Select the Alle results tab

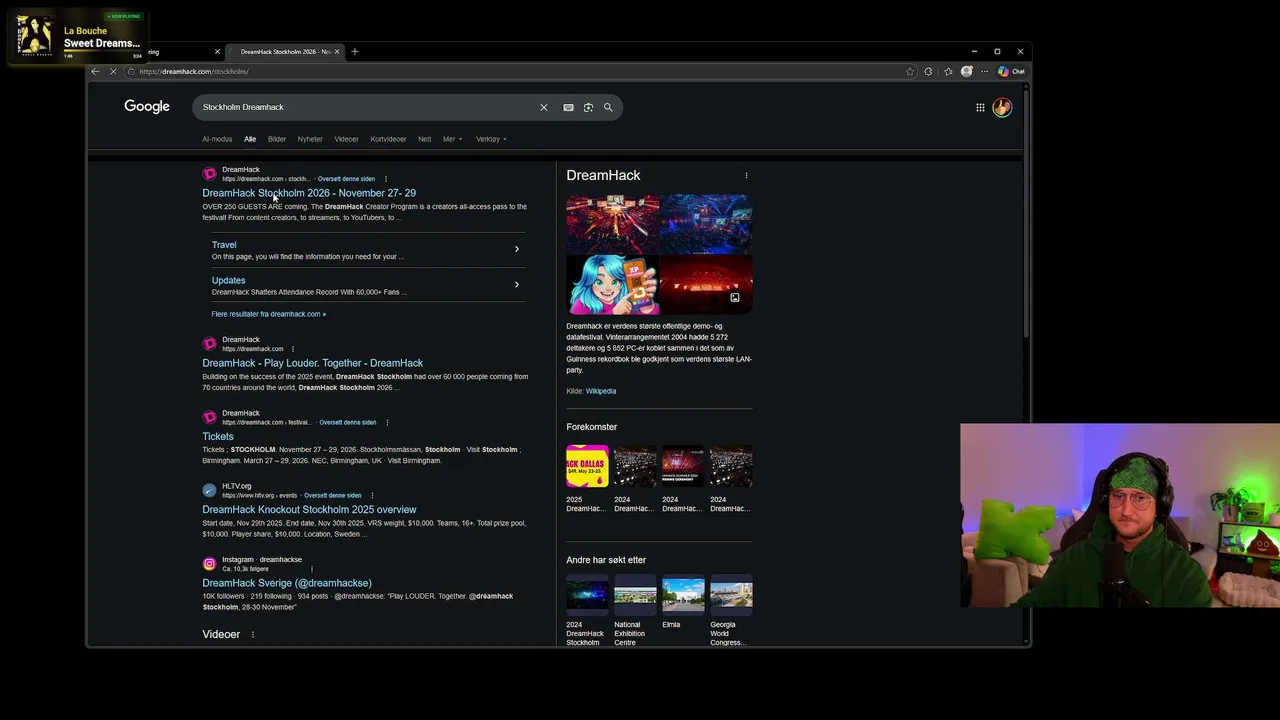pos(250,139)
